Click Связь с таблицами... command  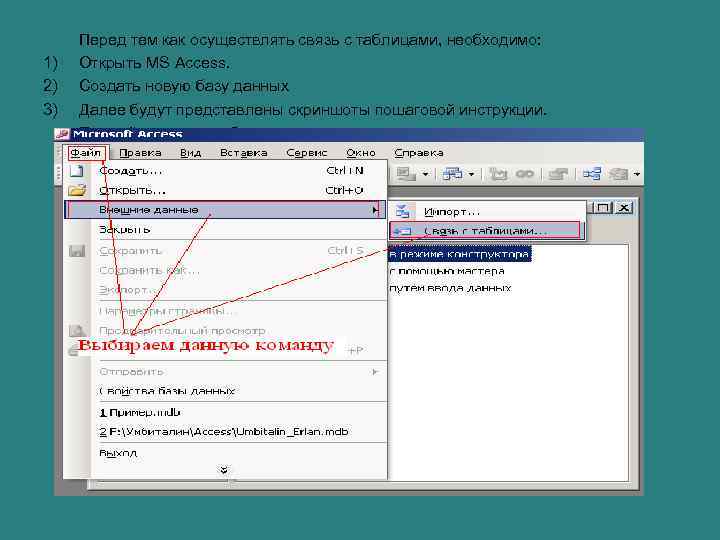coord(487,231)
